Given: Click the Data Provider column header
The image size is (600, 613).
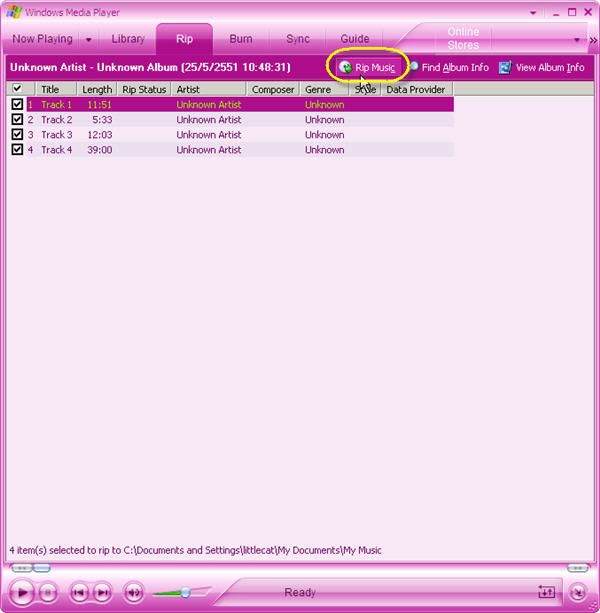Looking at the screenshot, I should pos(417,89).
